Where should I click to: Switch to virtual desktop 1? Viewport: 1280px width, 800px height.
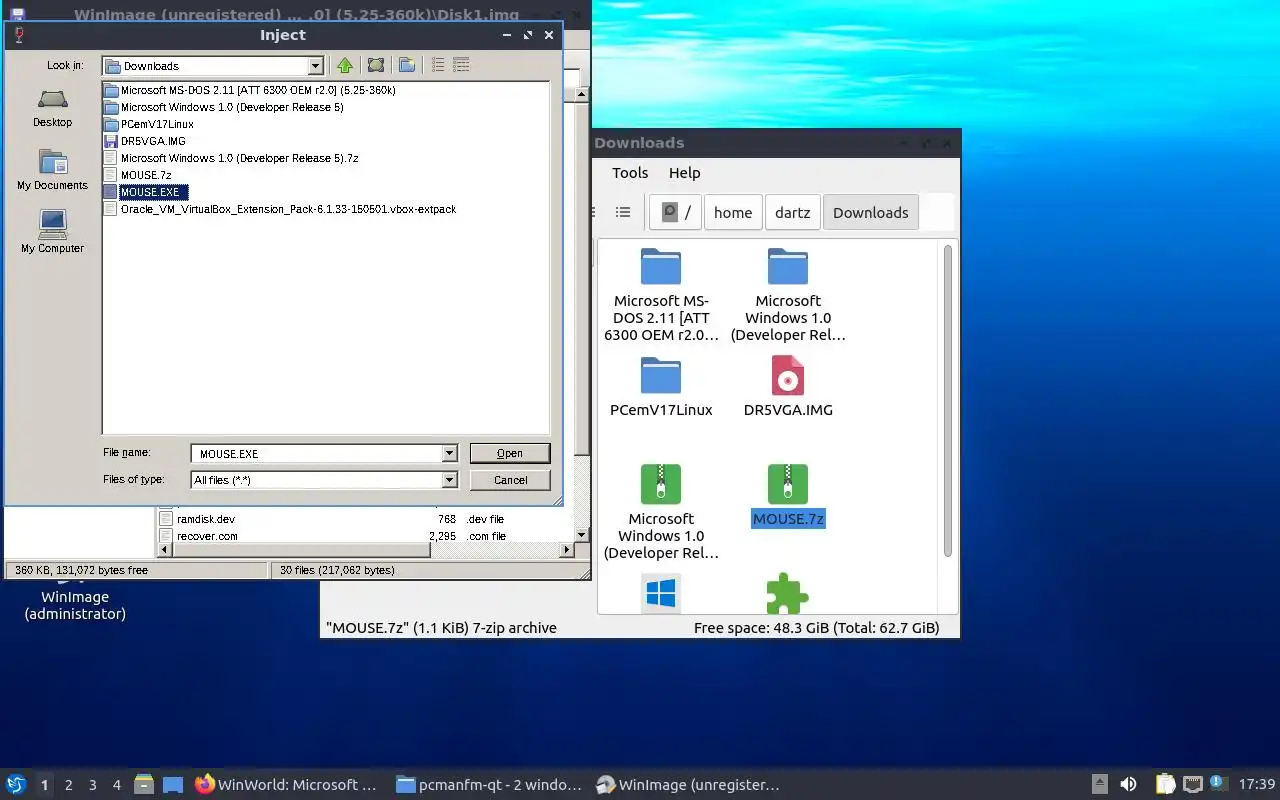[44, 785]
